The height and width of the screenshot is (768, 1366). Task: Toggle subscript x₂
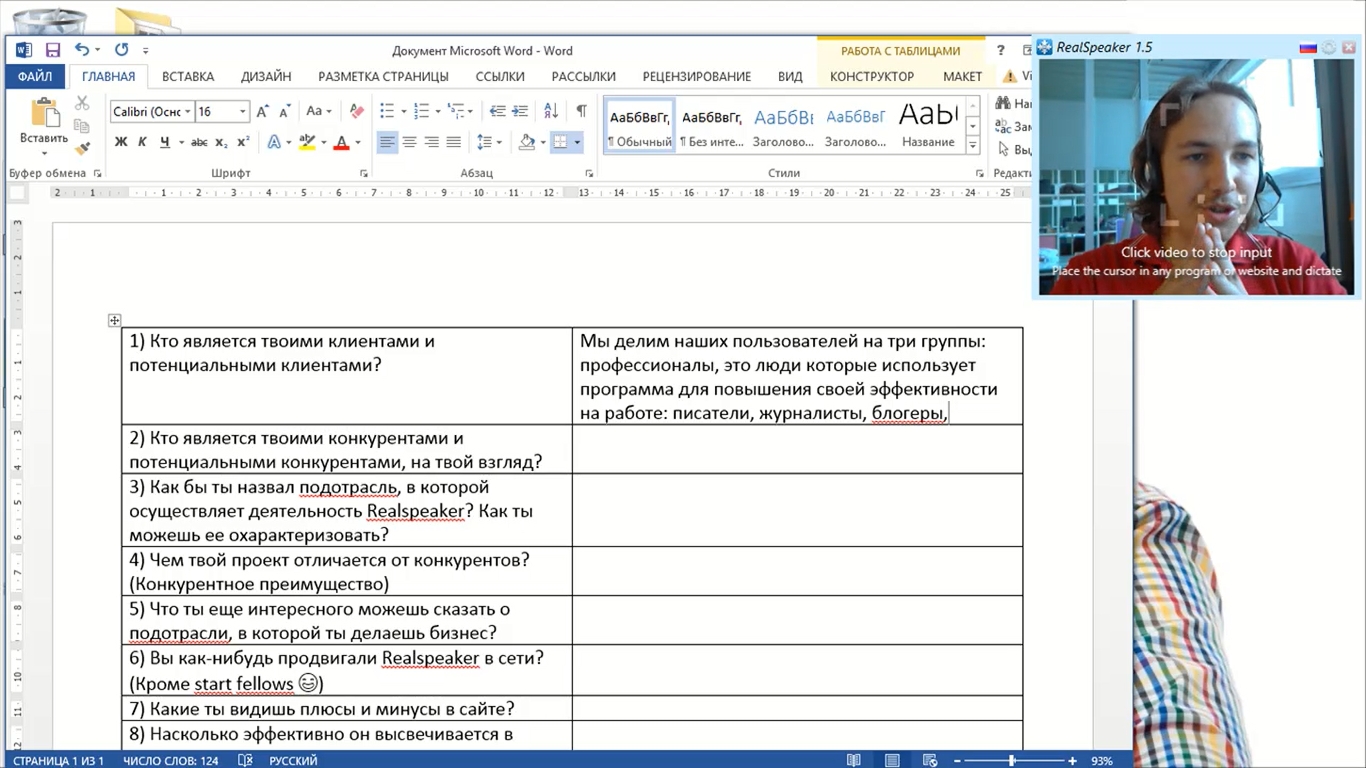221,142
